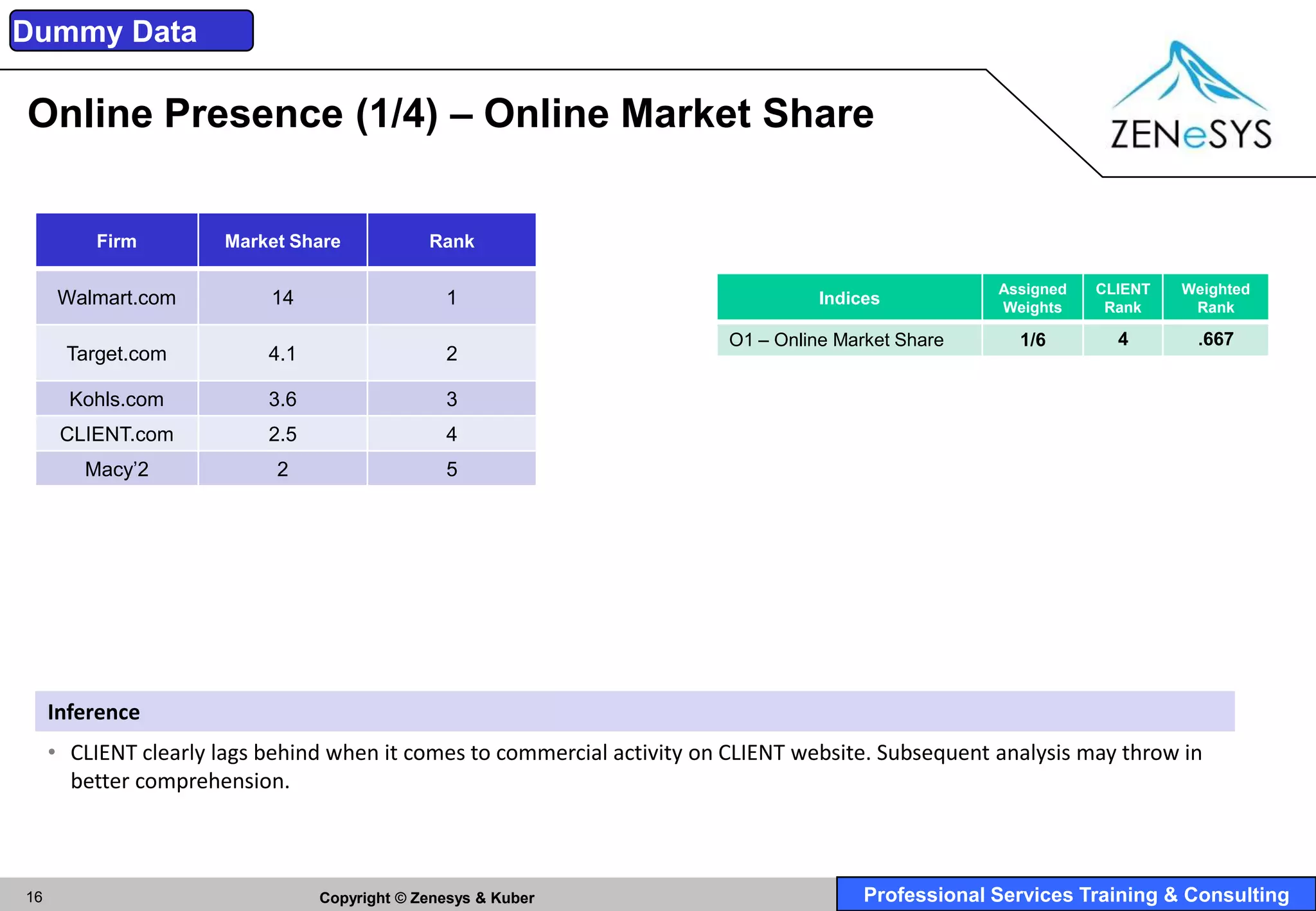This screenshot has width=1316, height=911.
Task: Click the Market Share column header
Action: click(283, 240)
